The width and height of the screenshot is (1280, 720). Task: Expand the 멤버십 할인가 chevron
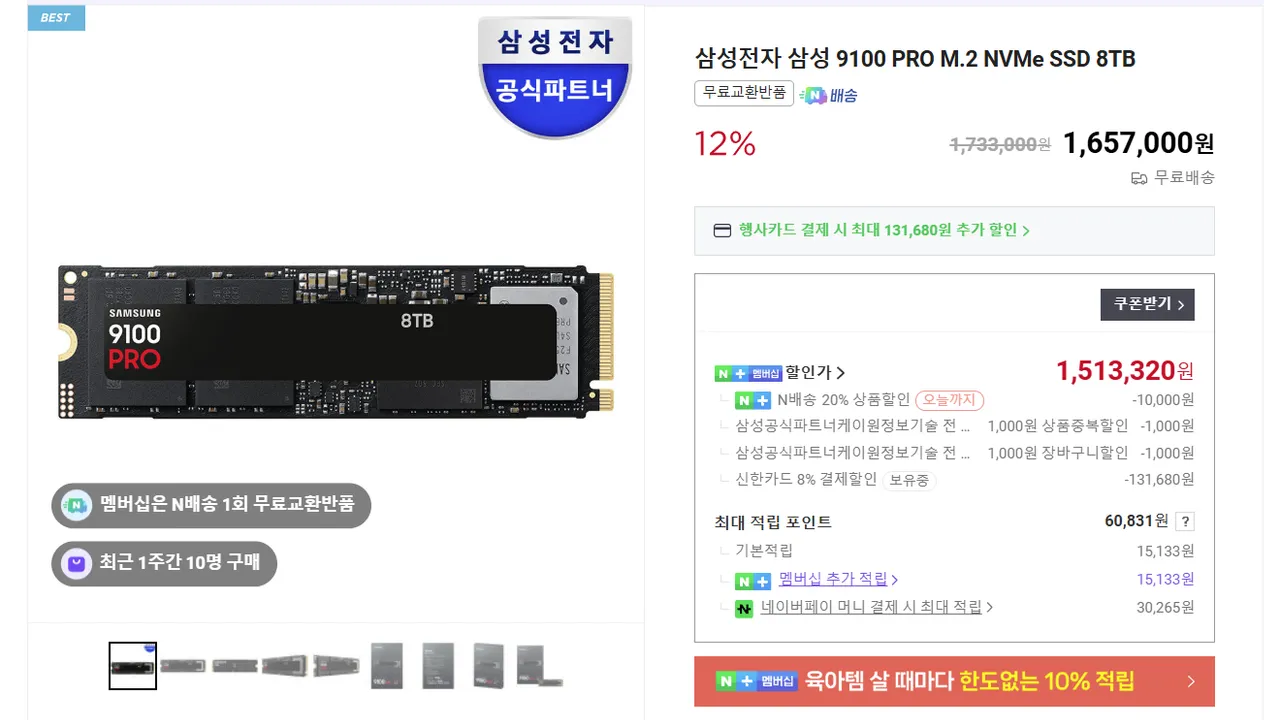click(x=840, y=373)
